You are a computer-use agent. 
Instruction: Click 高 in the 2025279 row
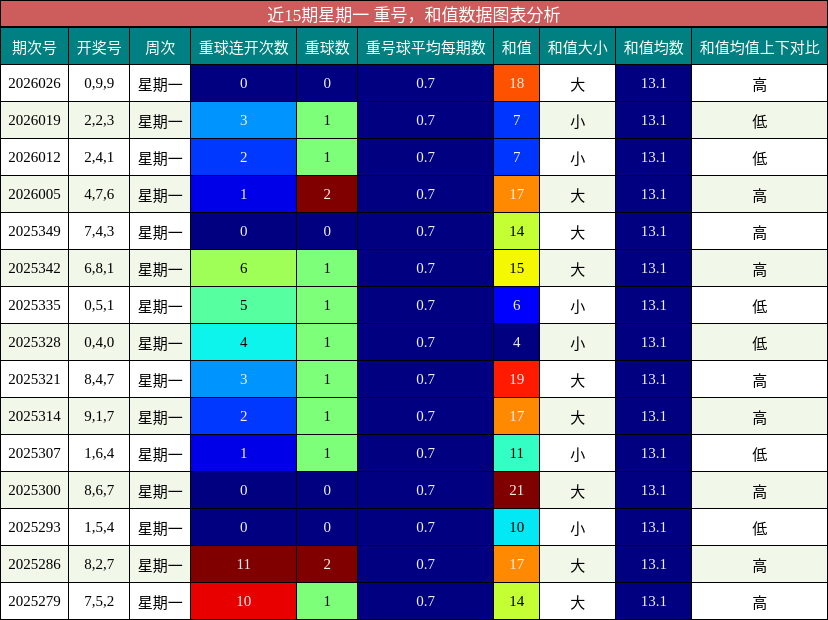coord(762,601)
